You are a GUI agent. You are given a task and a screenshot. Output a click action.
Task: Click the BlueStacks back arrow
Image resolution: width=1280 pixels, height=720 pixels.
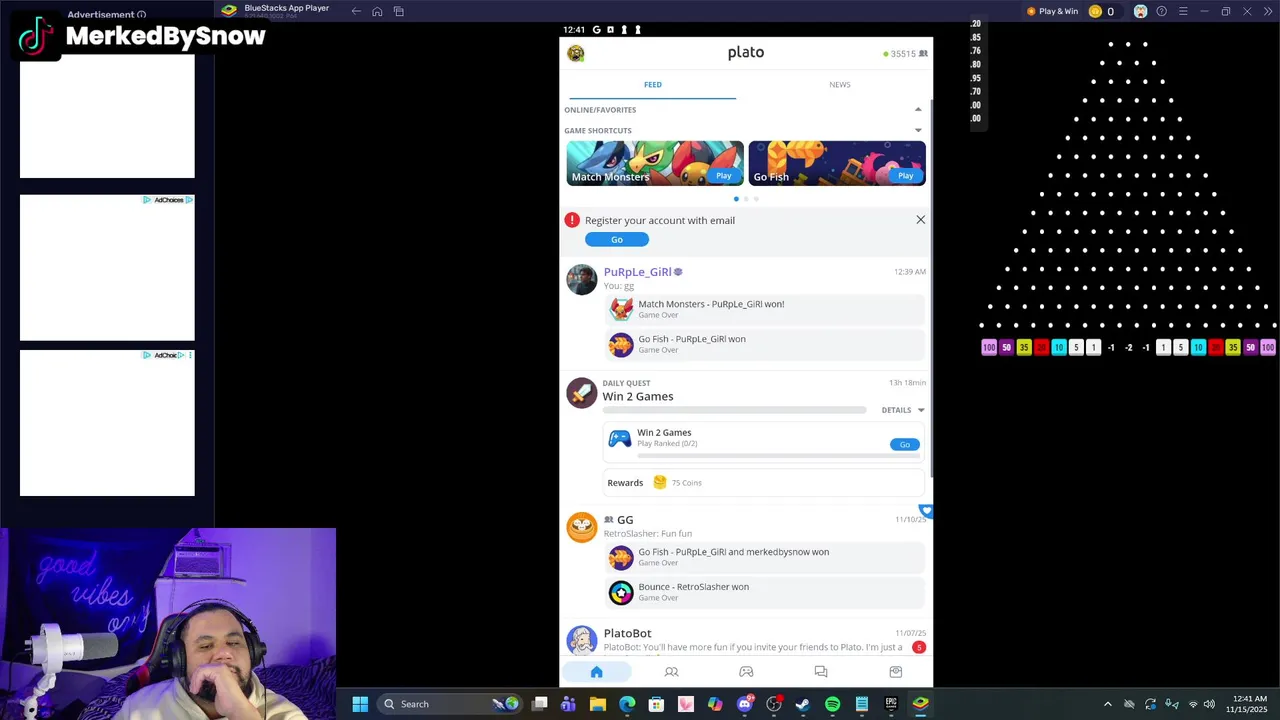point(356,11)
